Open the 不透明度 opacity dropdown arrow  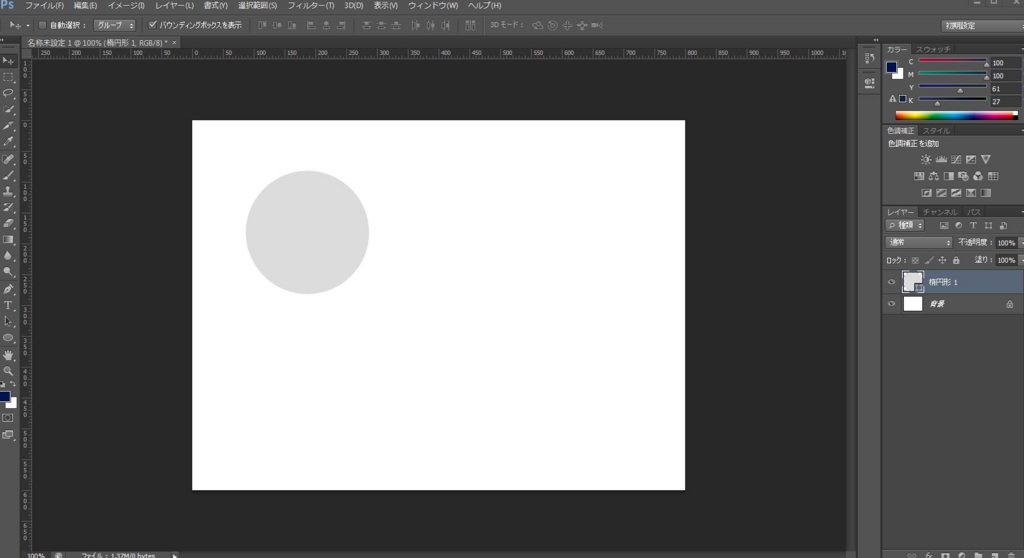[1020, 242]
